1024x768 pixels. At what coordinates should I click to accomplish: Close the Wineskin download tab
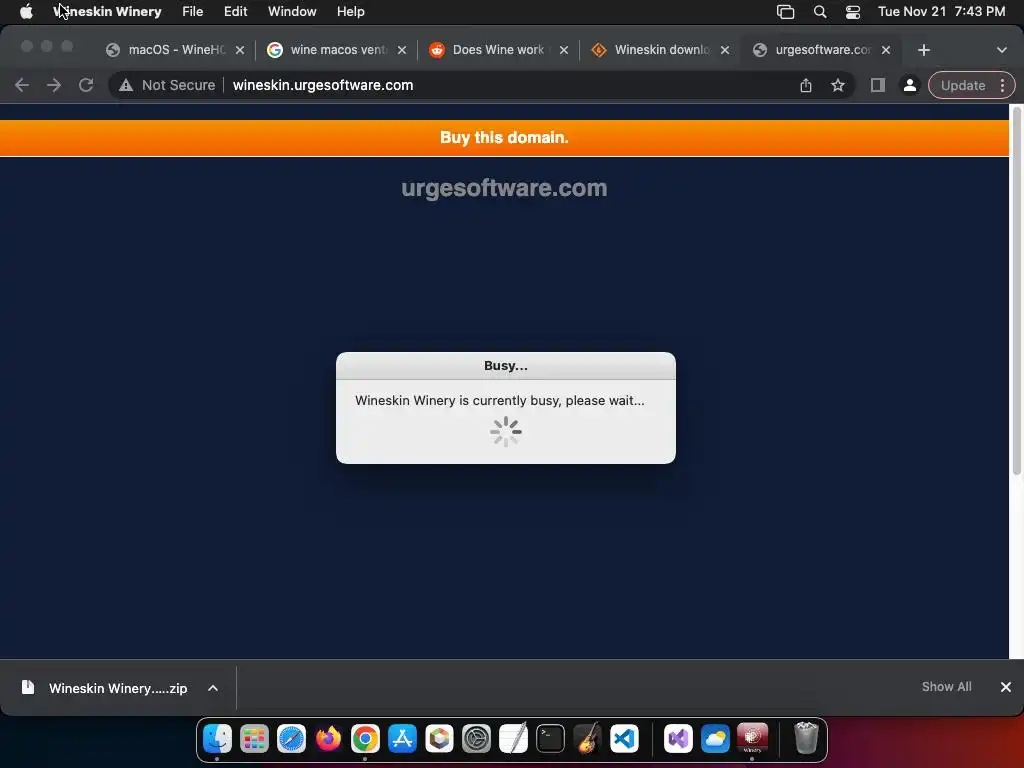click(x=725, y=50)
